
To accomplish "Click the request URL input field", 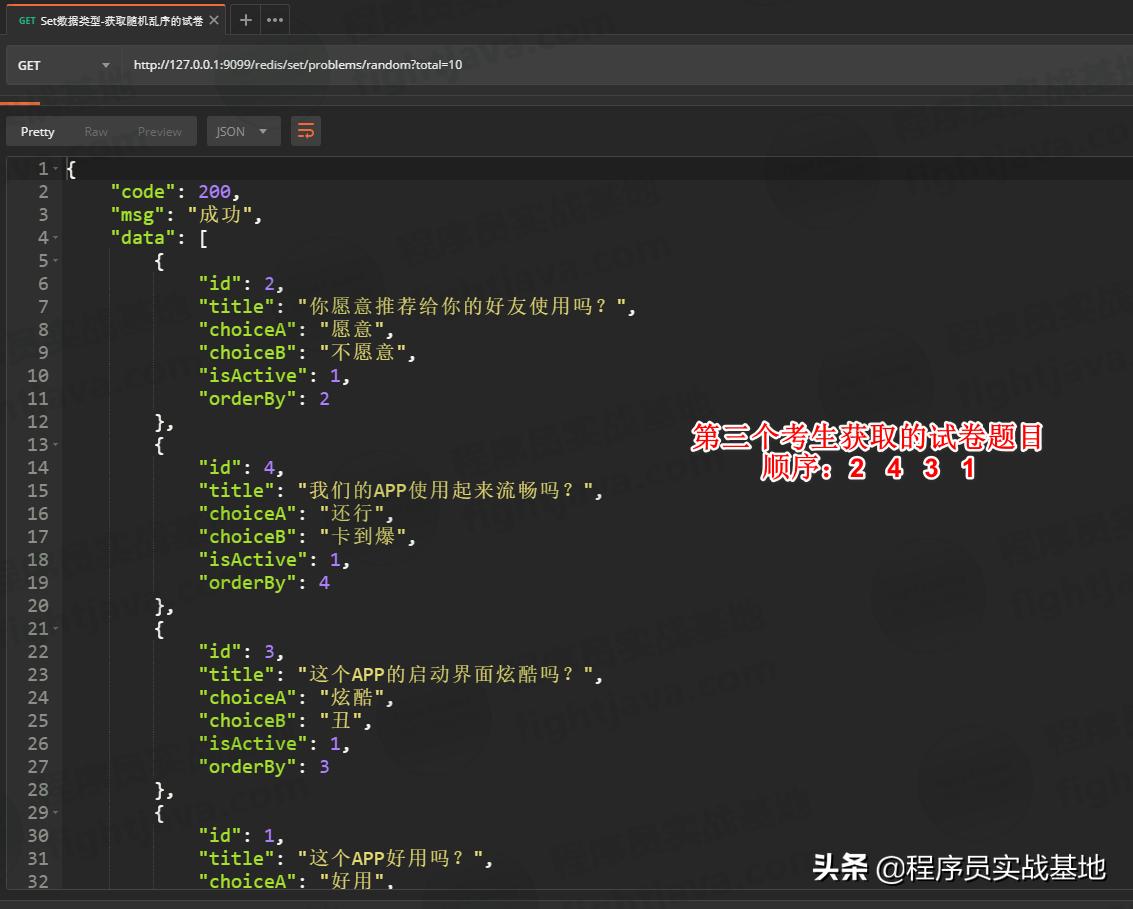I will point(627,65).
